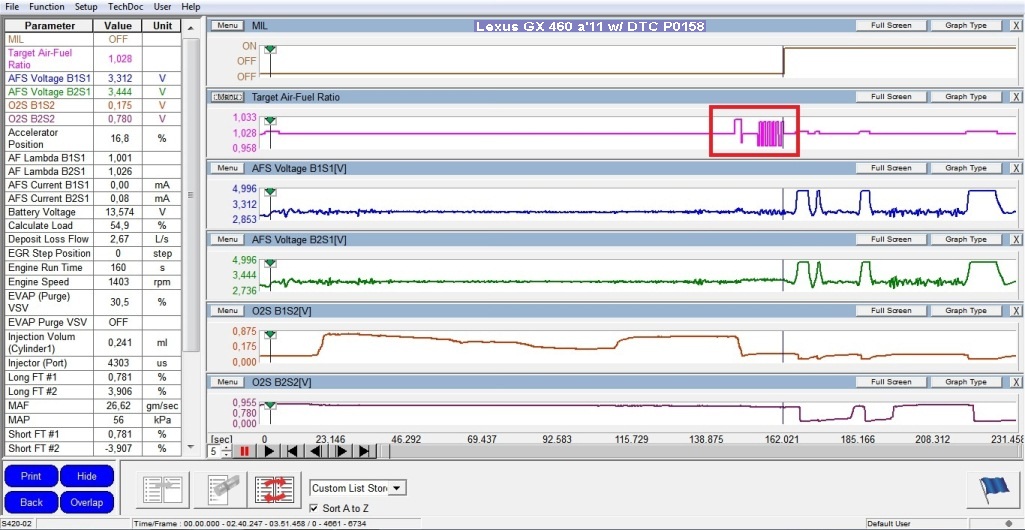This screenshot has height=530, width=1025.
Task: Open Graph Type for the MIL graph
Action: [965, 25]
